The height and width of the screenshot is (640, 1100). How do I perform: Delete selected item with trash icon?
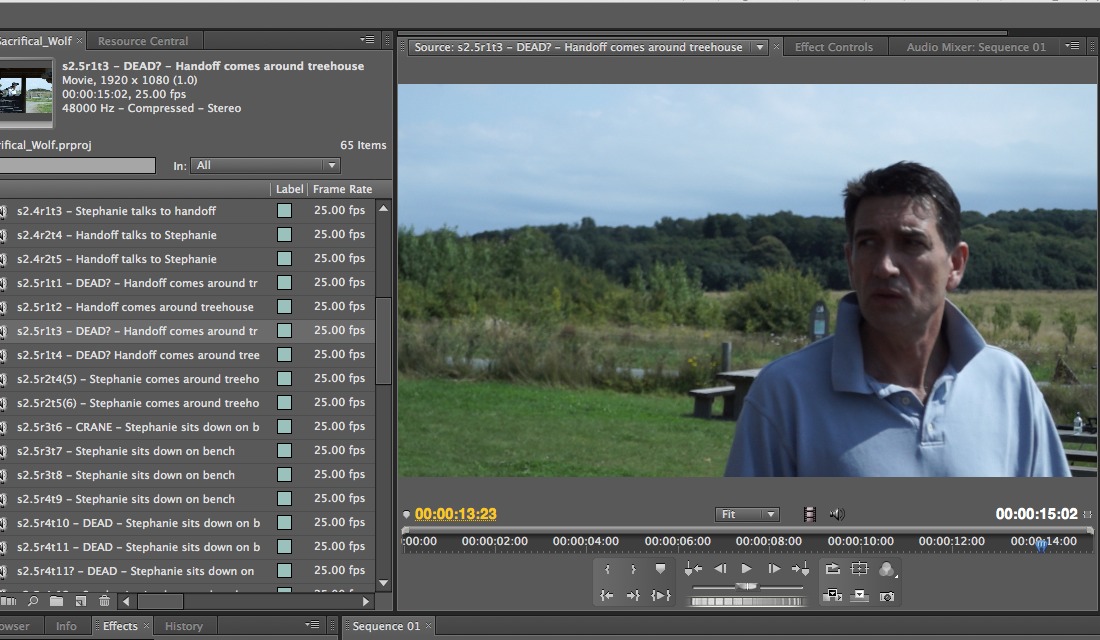pyautogui.click(x=105, y=601)
